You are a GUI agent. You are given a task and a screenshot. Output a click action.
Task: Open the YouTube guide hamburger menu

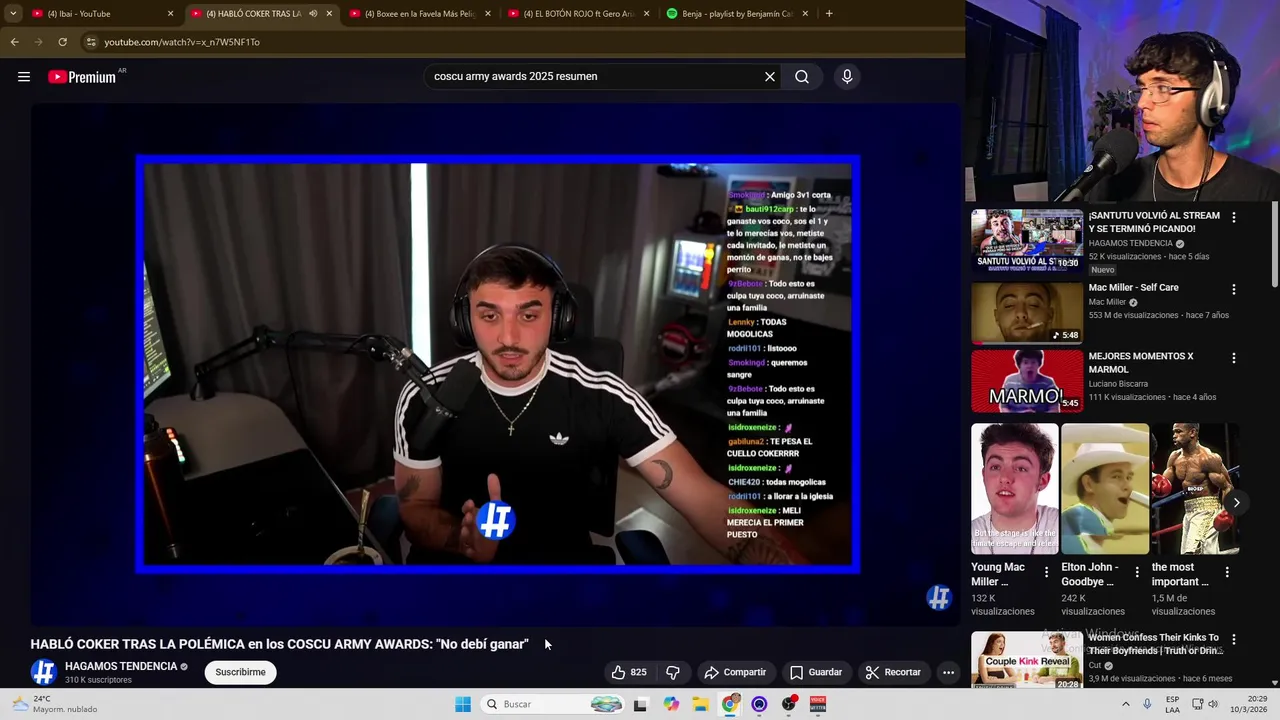pyautogui.click(x=24, y=77)
